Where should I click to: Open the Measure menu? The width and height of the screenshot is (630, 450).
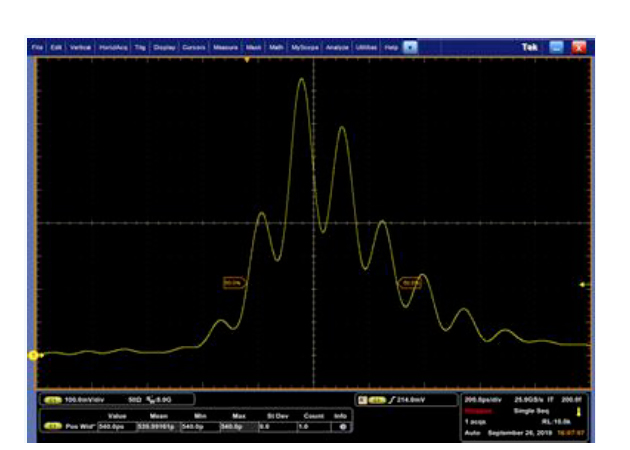(x=225, y=47)
